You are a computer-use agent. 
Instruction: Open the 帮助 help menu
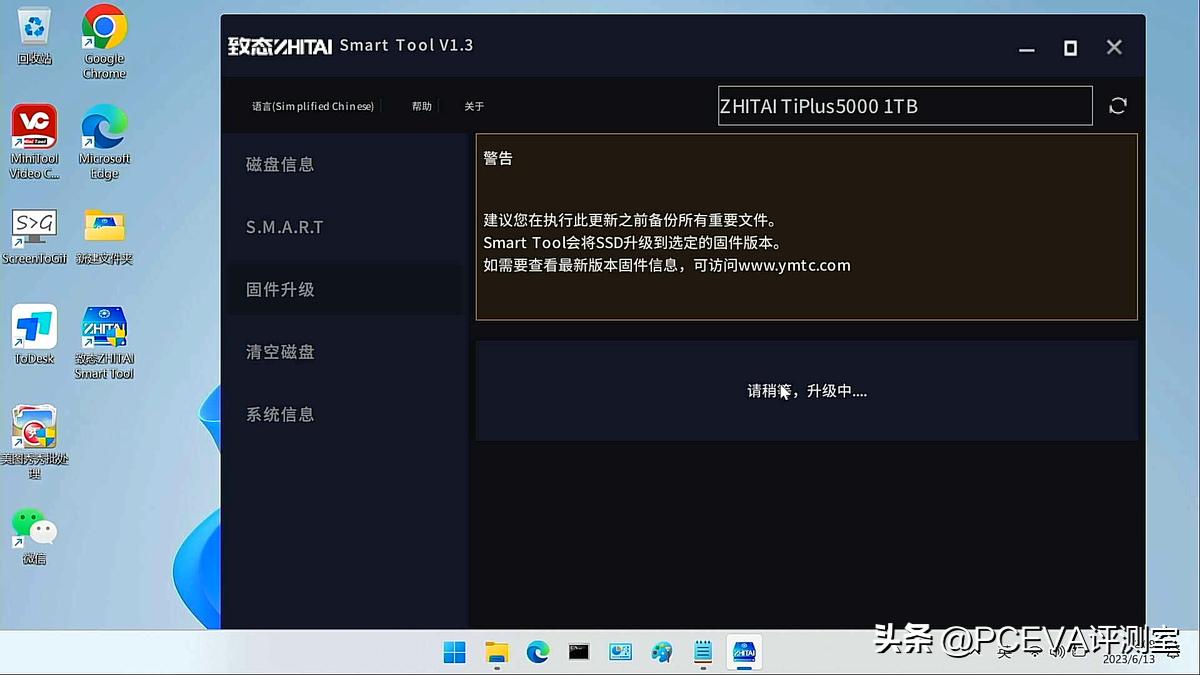[x=421, y=105]
